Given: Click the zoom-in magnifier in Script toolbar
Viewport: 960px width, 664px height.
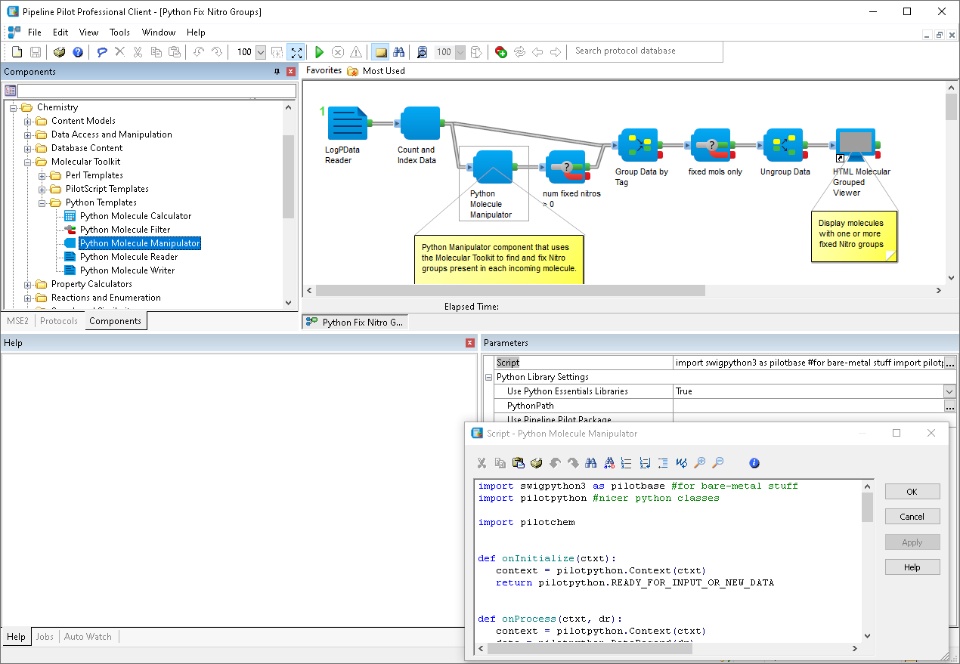Looking at the screenshot, I should click(700, 463).
